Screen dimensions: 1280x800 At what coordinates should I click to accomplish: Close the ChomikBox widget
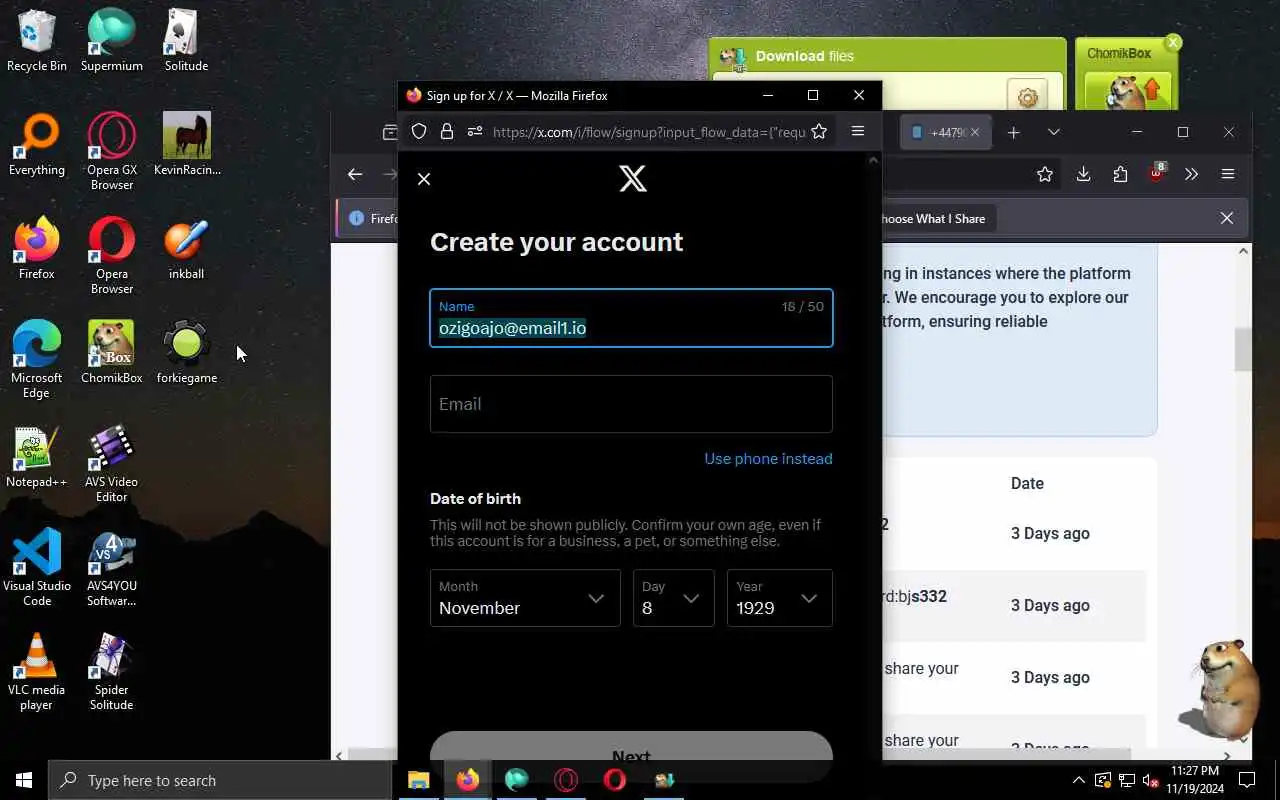(1173, 42)
